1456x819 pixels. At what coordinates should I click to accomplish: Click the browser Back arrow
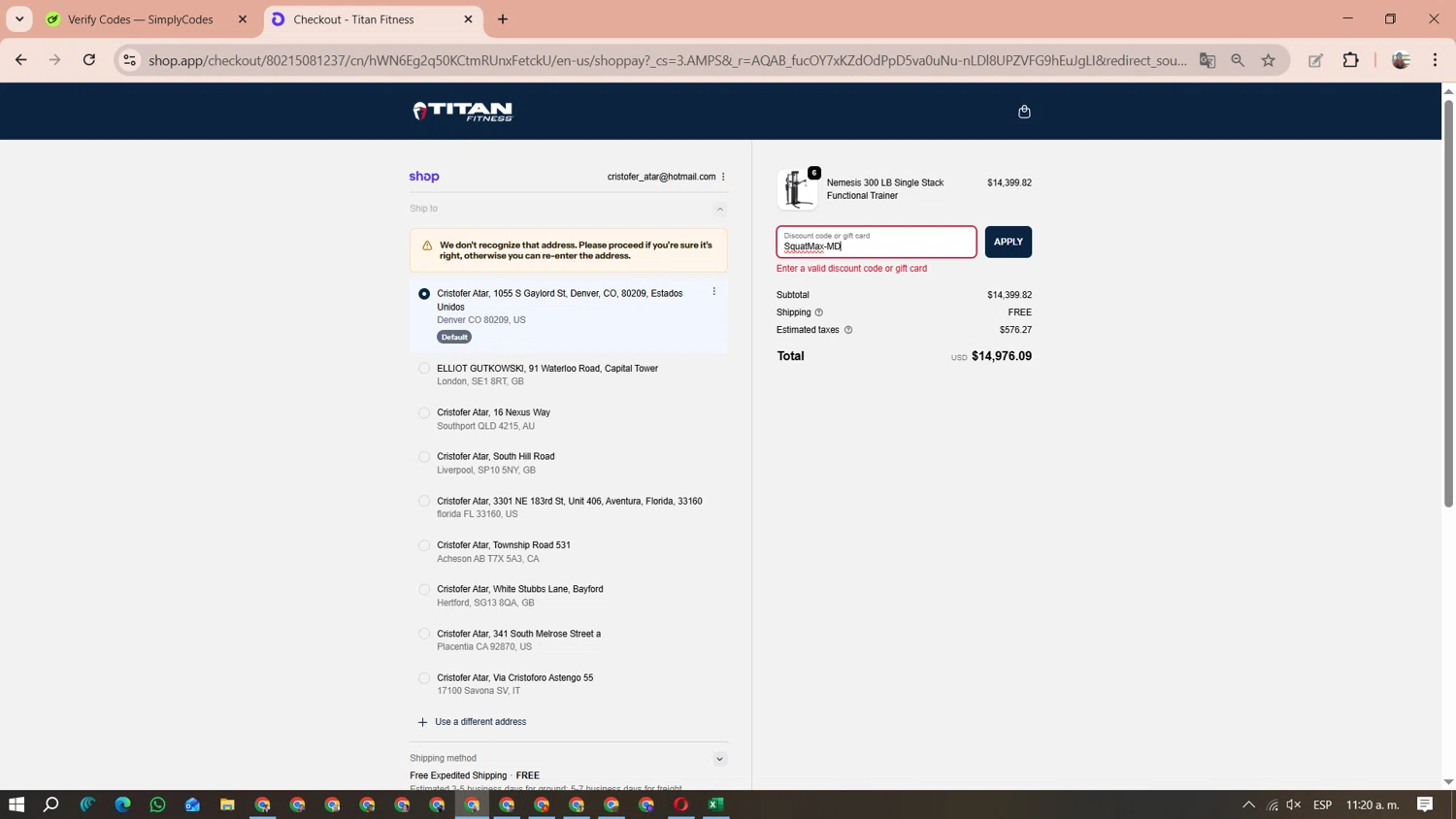pos(21,60)
